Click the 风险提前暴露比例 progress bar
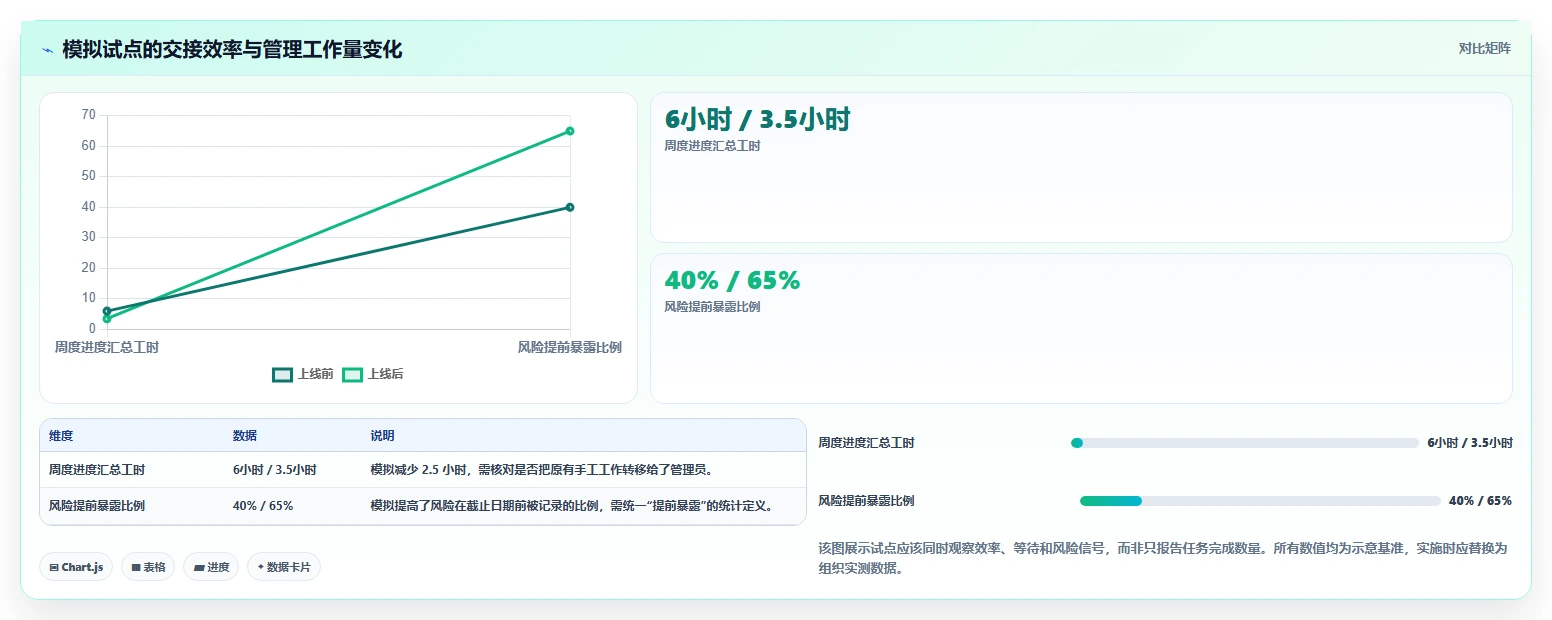The height and width of the screenshot is (620, 1552). (x=1260, y=501)
